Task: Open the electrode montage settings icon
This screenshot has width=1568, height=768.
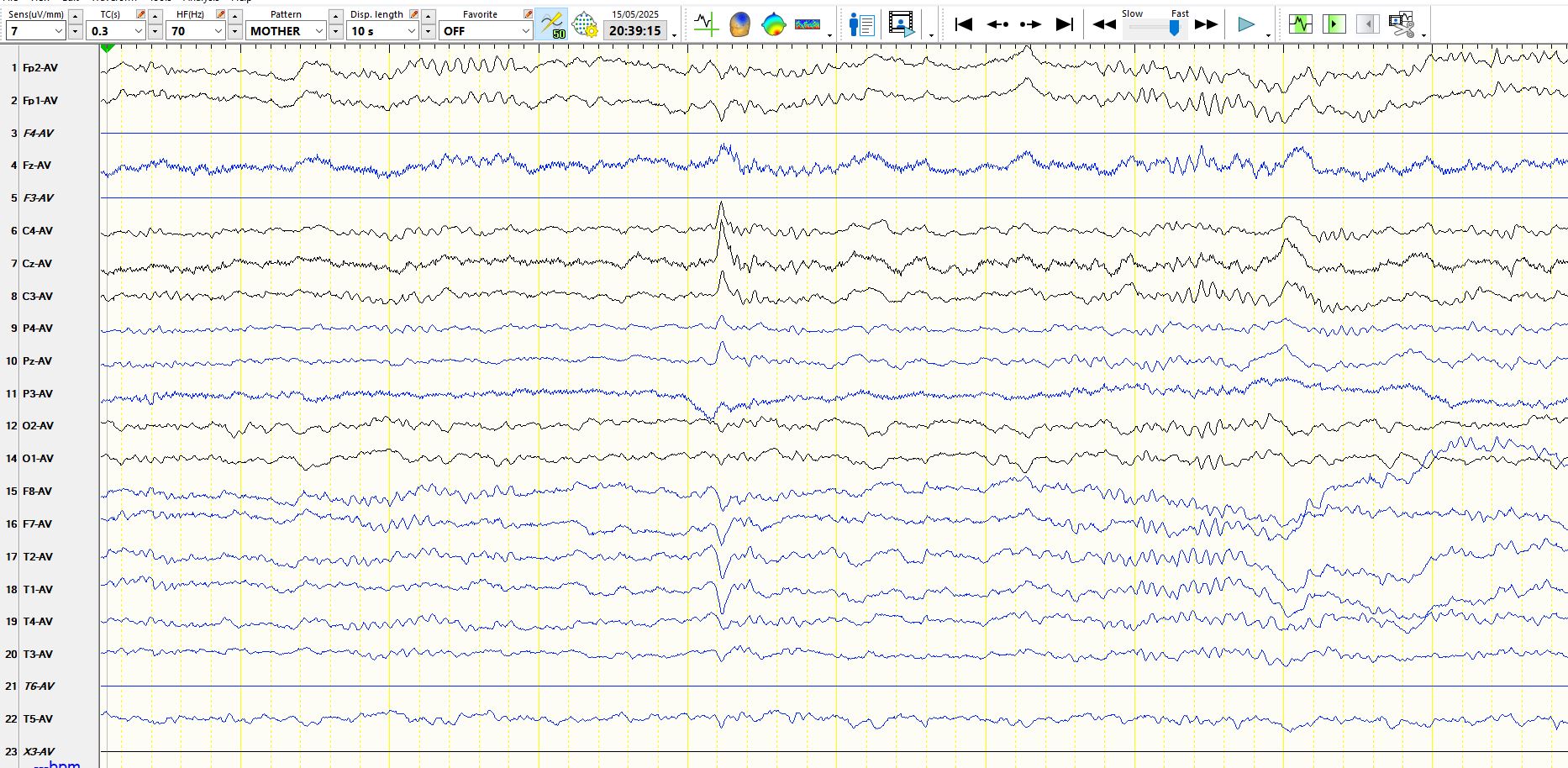Action: pos(584,24)
